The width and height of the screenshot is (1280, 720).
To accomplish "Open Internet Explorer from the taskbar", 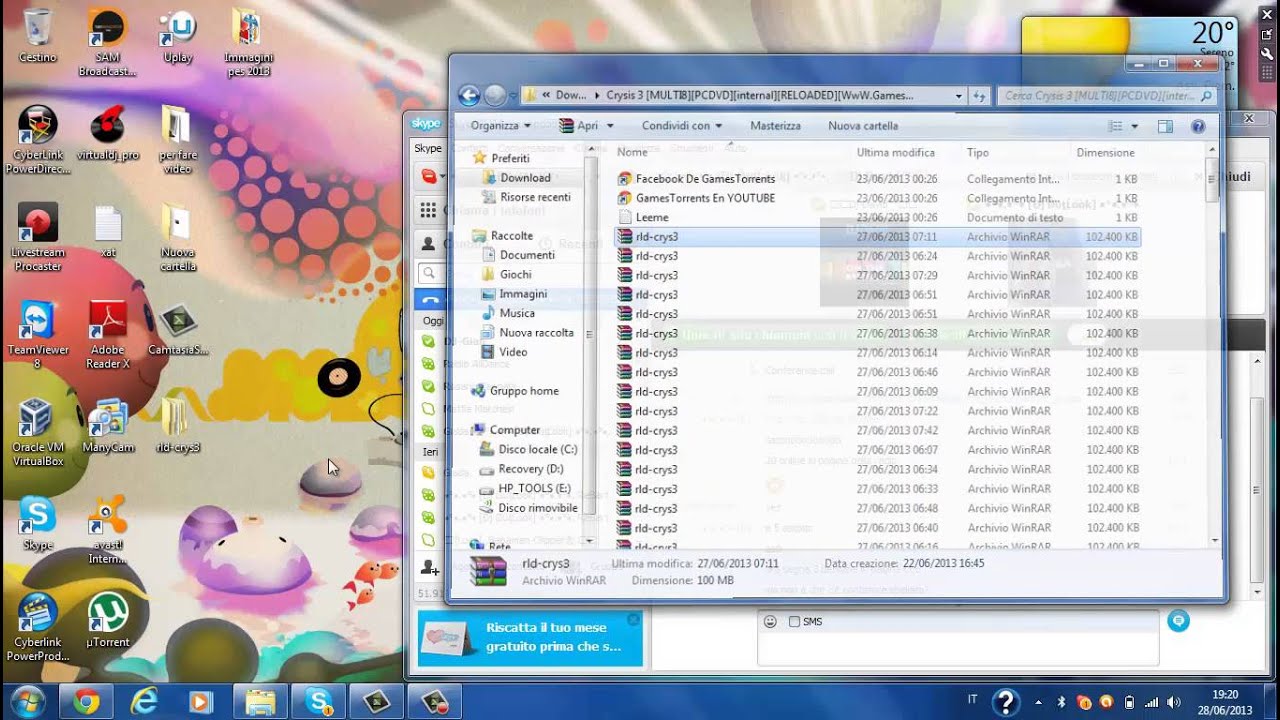I will (144, 702).
